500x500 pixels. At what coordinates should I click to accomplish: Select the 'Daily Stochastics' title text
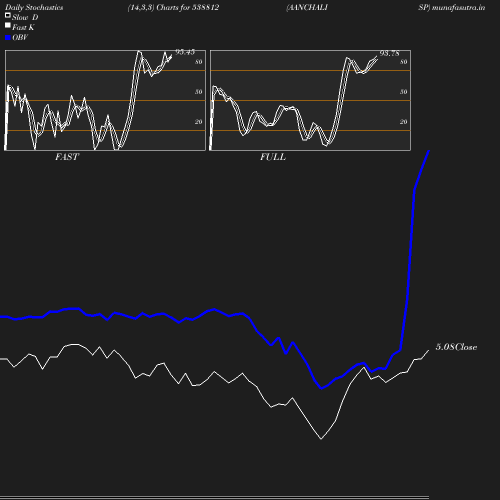(34, 8)
